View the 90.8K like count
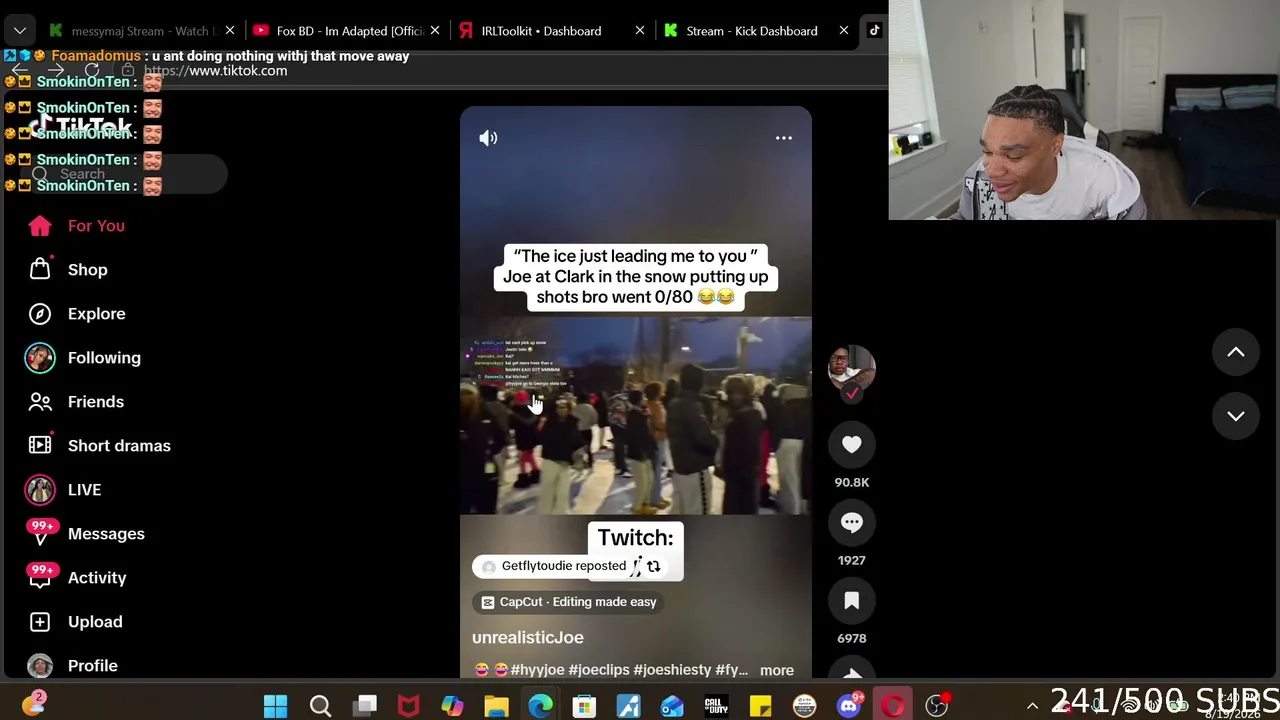 point(852,482)
